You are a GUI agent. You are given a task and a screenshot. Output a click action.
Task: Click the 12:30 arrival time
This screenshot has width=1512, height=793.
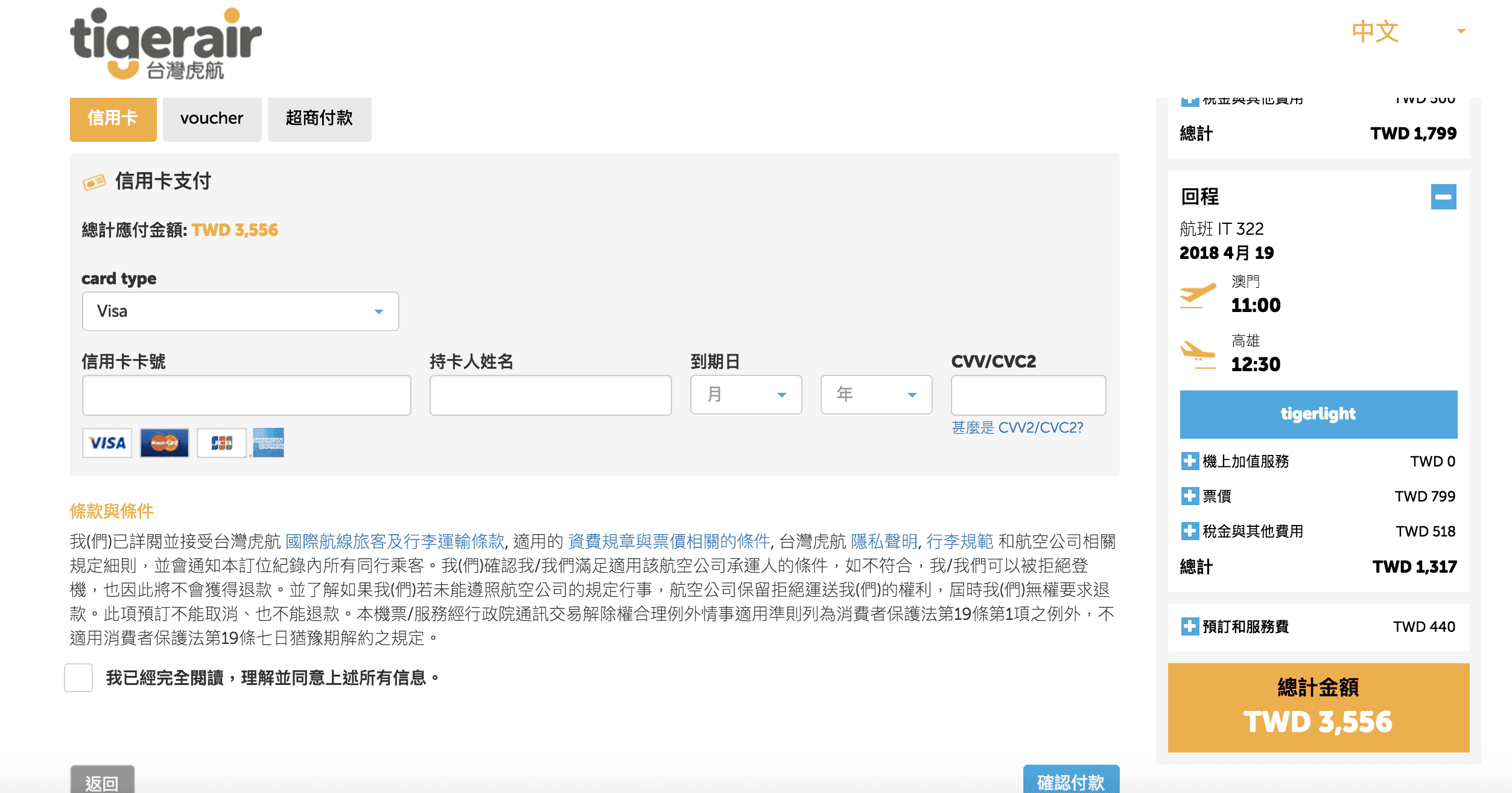pyautogui.click(x=1256, y=365)
